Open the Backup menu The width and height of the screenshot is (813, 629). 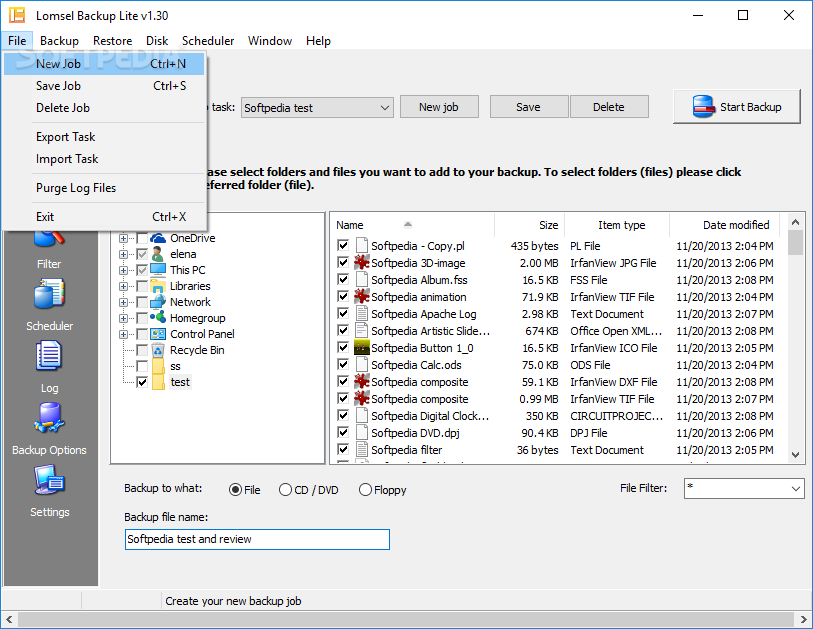click(59, 40)
